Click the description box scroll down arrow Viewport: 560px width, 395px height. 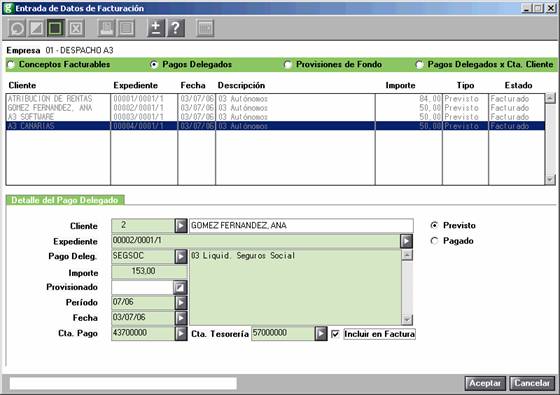click(407, 320)
